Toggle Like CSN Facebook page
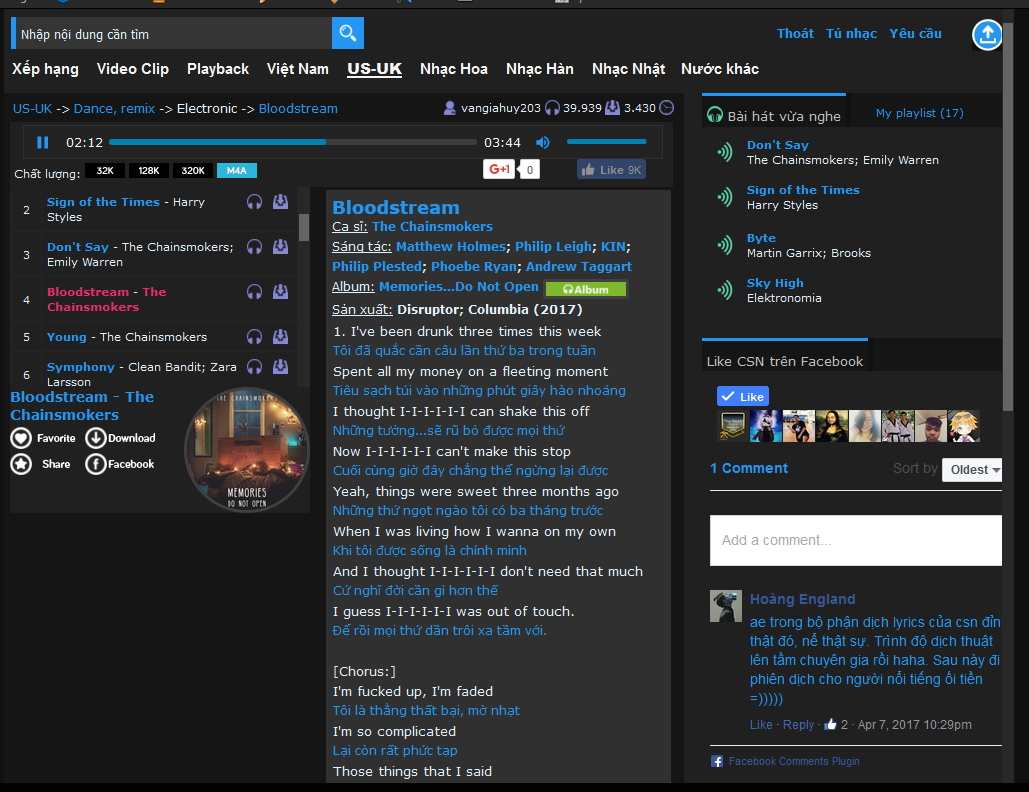Viewport: 1029px width, 792px height. [743, 396]
